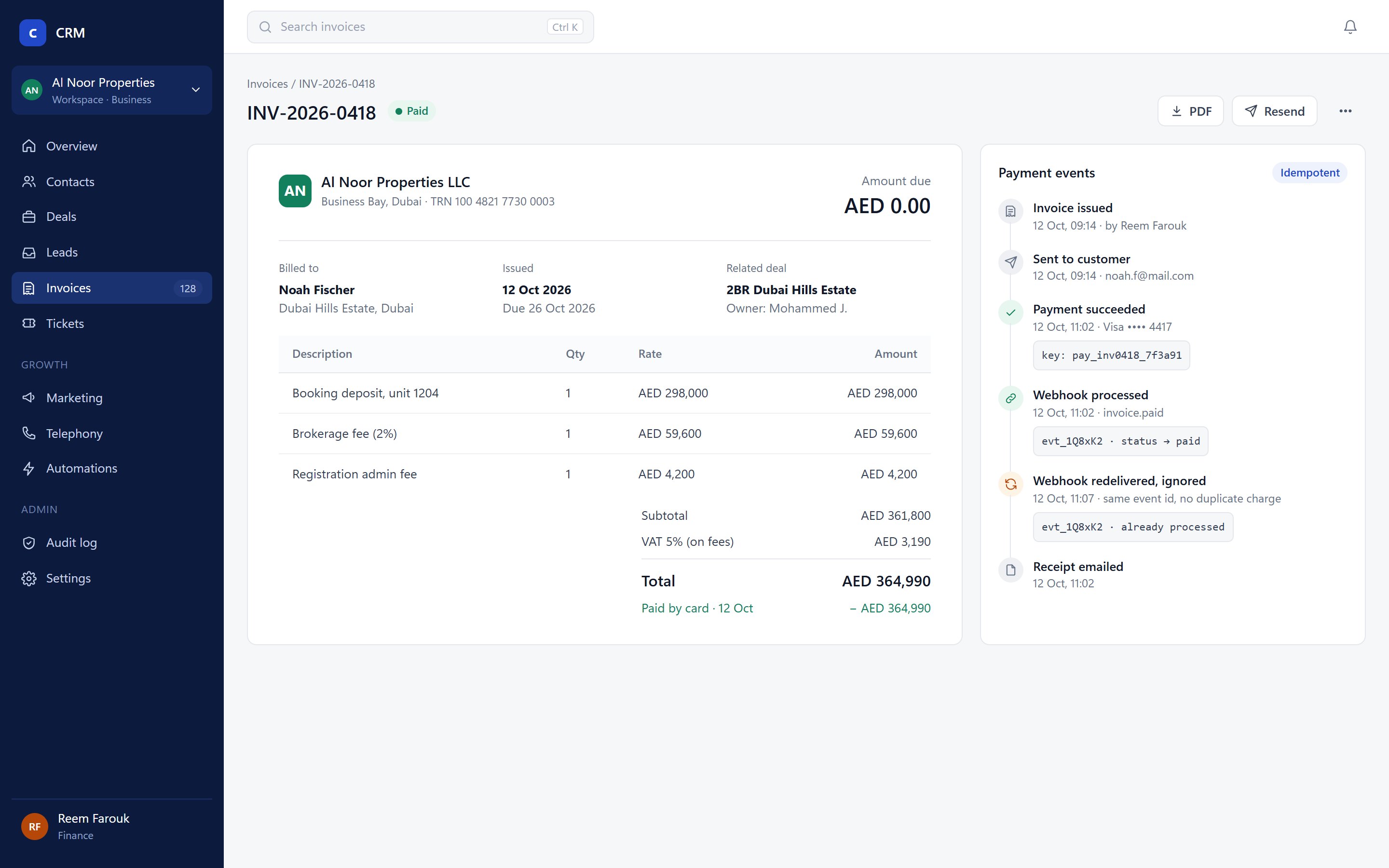Open the workspace switcher chevron
Screen dimensions: 1389x868
pyautogui.click(x=196, y=90)
